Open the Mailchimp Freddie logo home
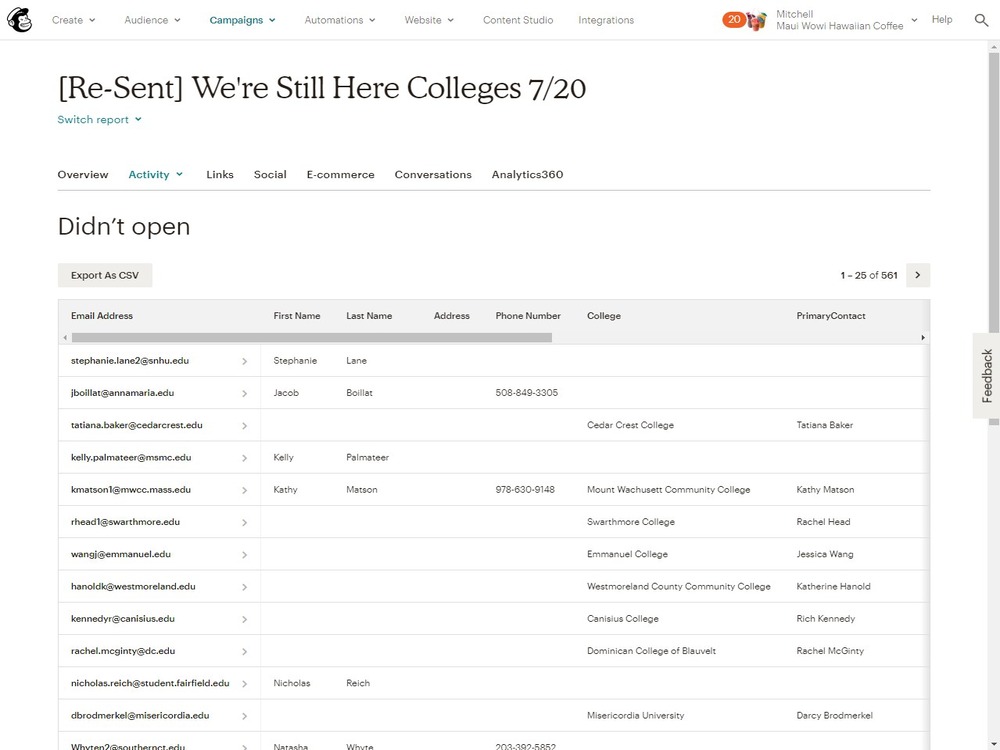Screen dimensions: 1000x750 (19, 20)
